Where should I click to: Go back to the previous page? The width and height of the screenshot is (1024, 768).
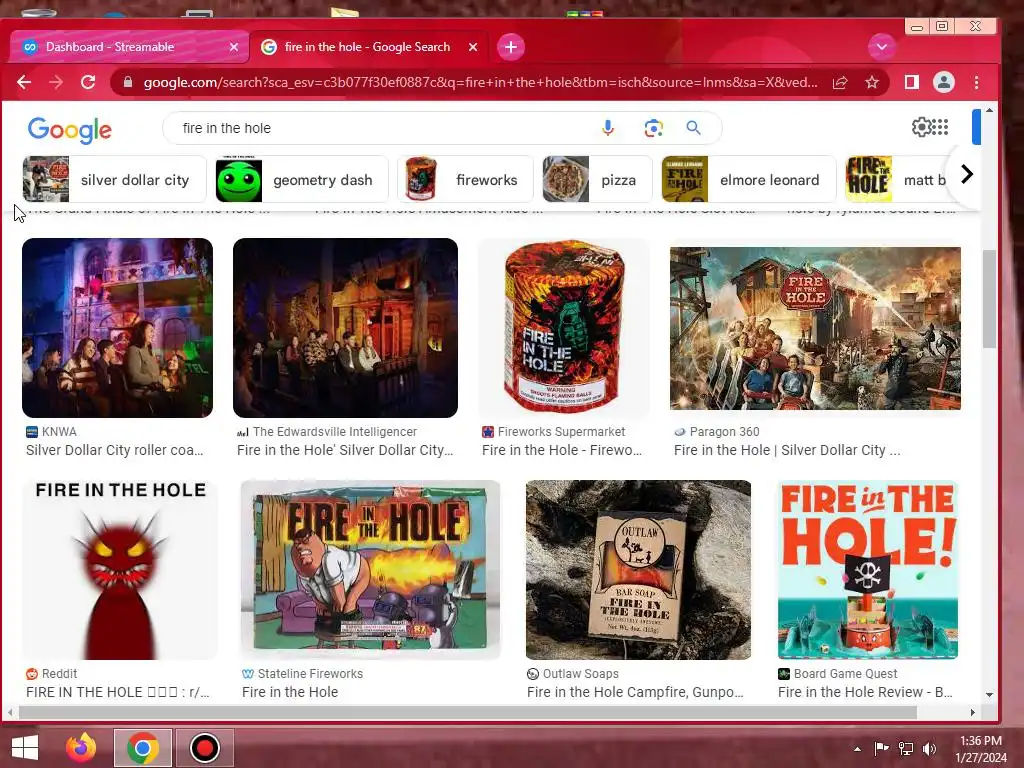[x=24, y=82]
